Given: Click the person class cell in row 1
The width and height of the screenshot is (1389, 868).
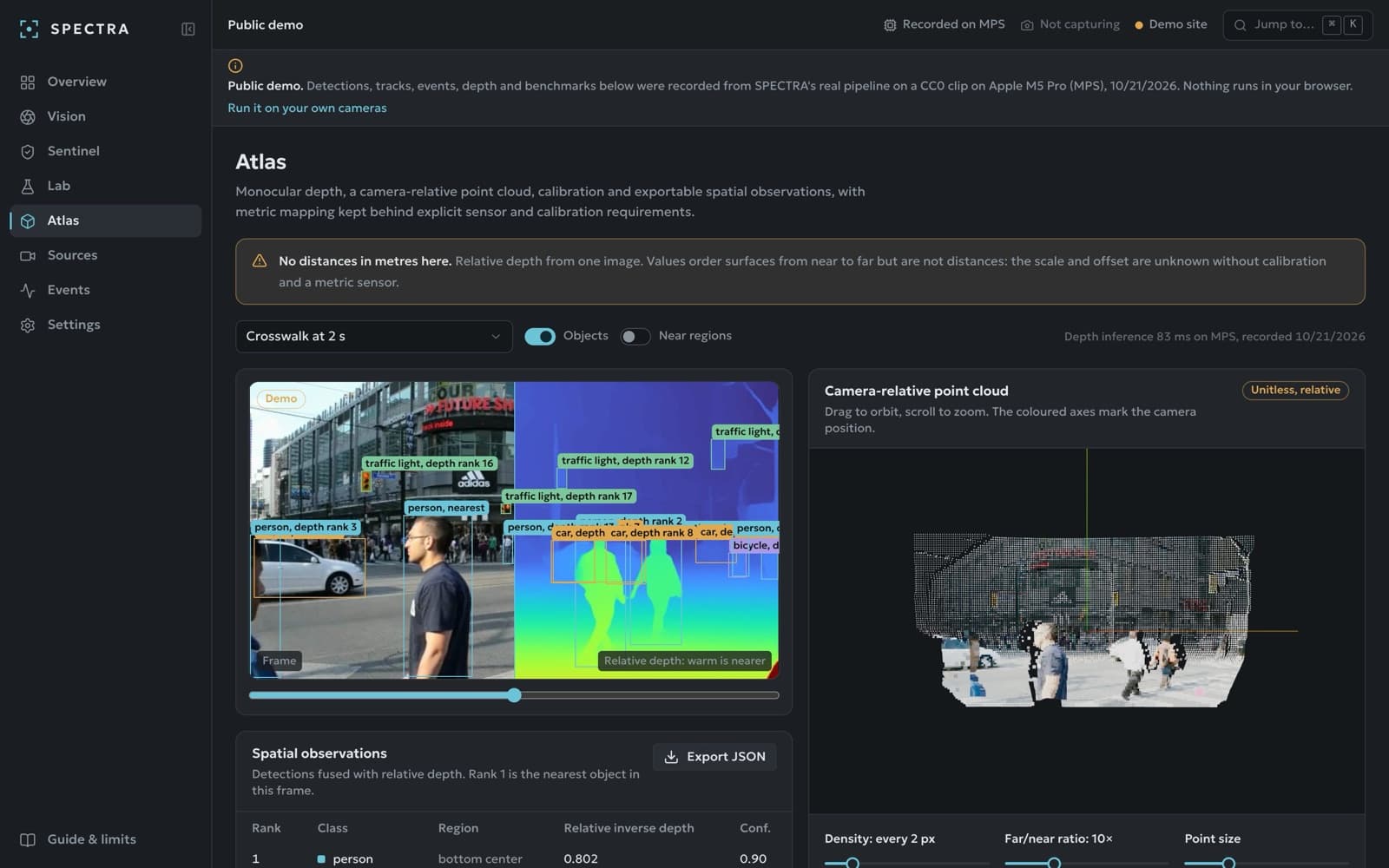Looking at the screenshot, I should click(346, 858).
